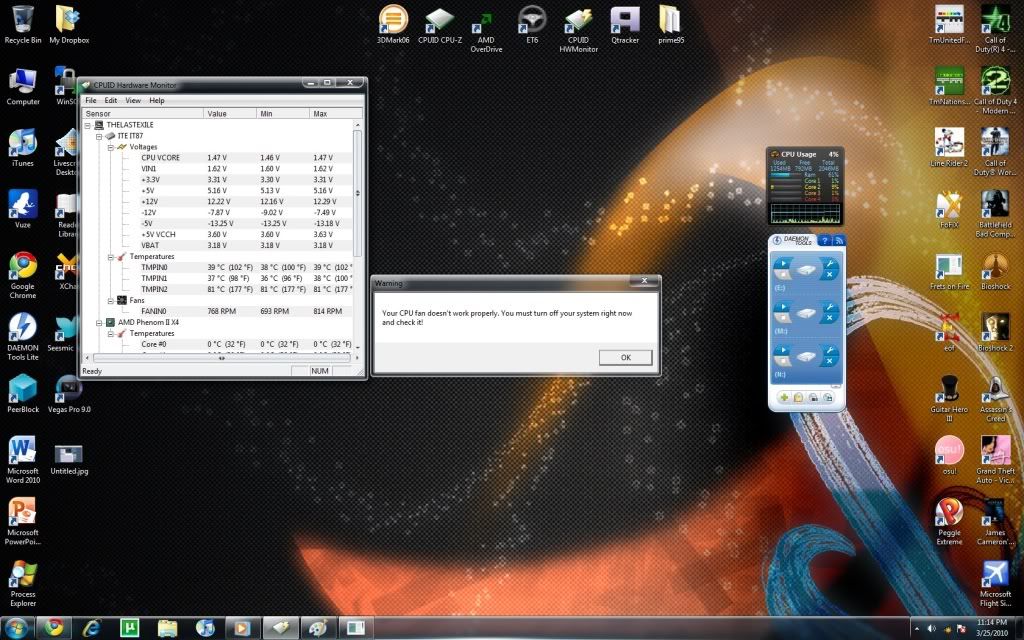1024x640 pixels.
Task: Add a new virtual drive in DAEMON Tools
Action: pyautogui.click(x=784, y=398)
